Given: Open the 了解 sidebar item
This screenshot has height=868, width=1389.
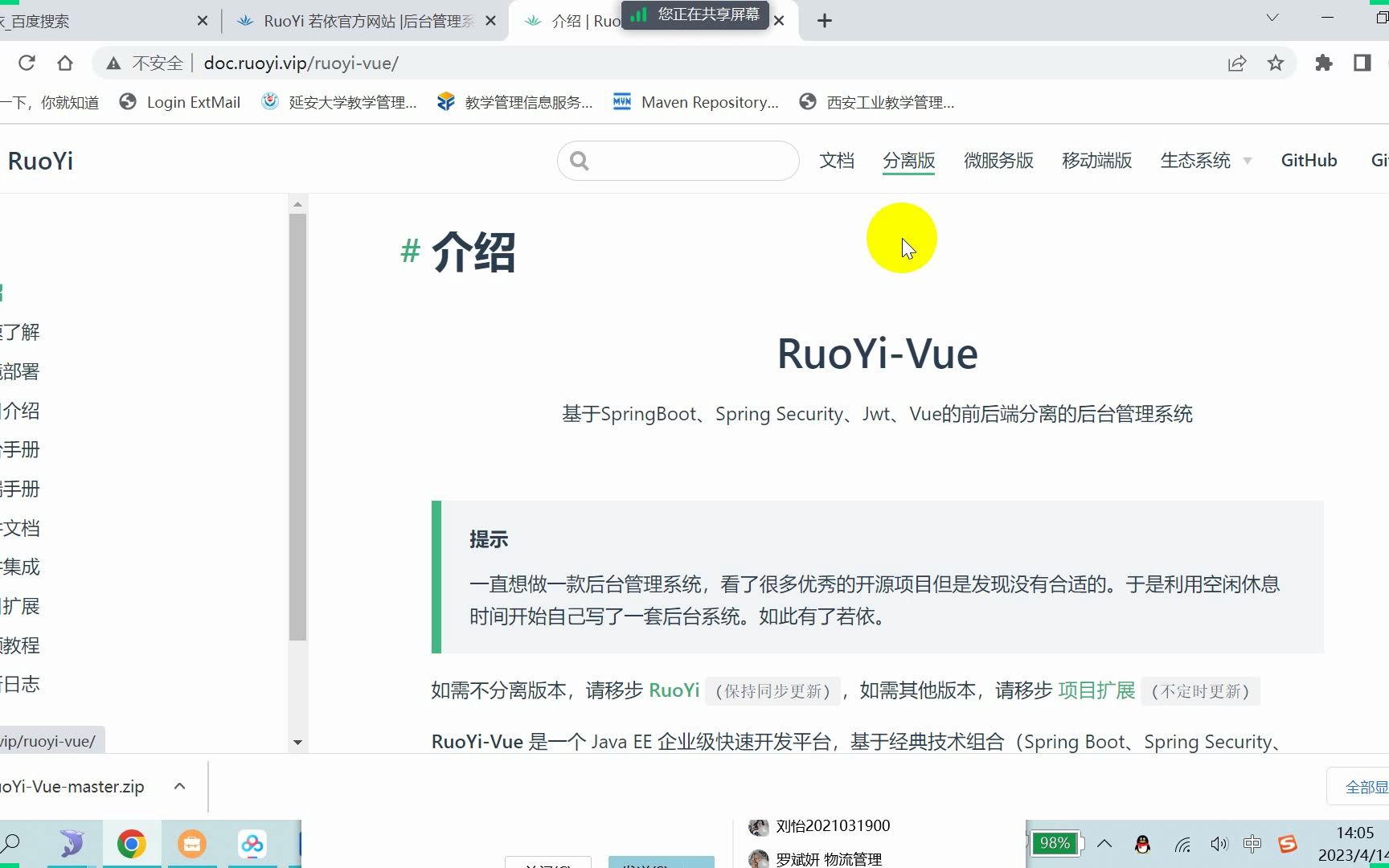Looking at the screenshot, I should [20, 332].
